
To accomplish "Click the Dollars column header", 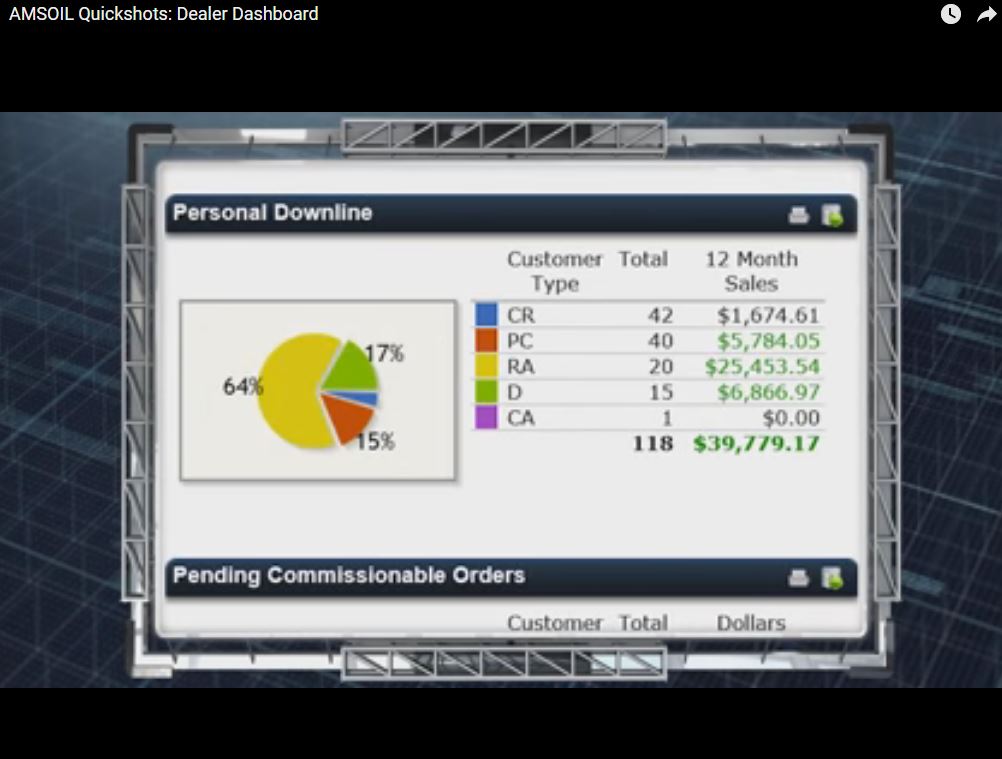I will 751,623.
